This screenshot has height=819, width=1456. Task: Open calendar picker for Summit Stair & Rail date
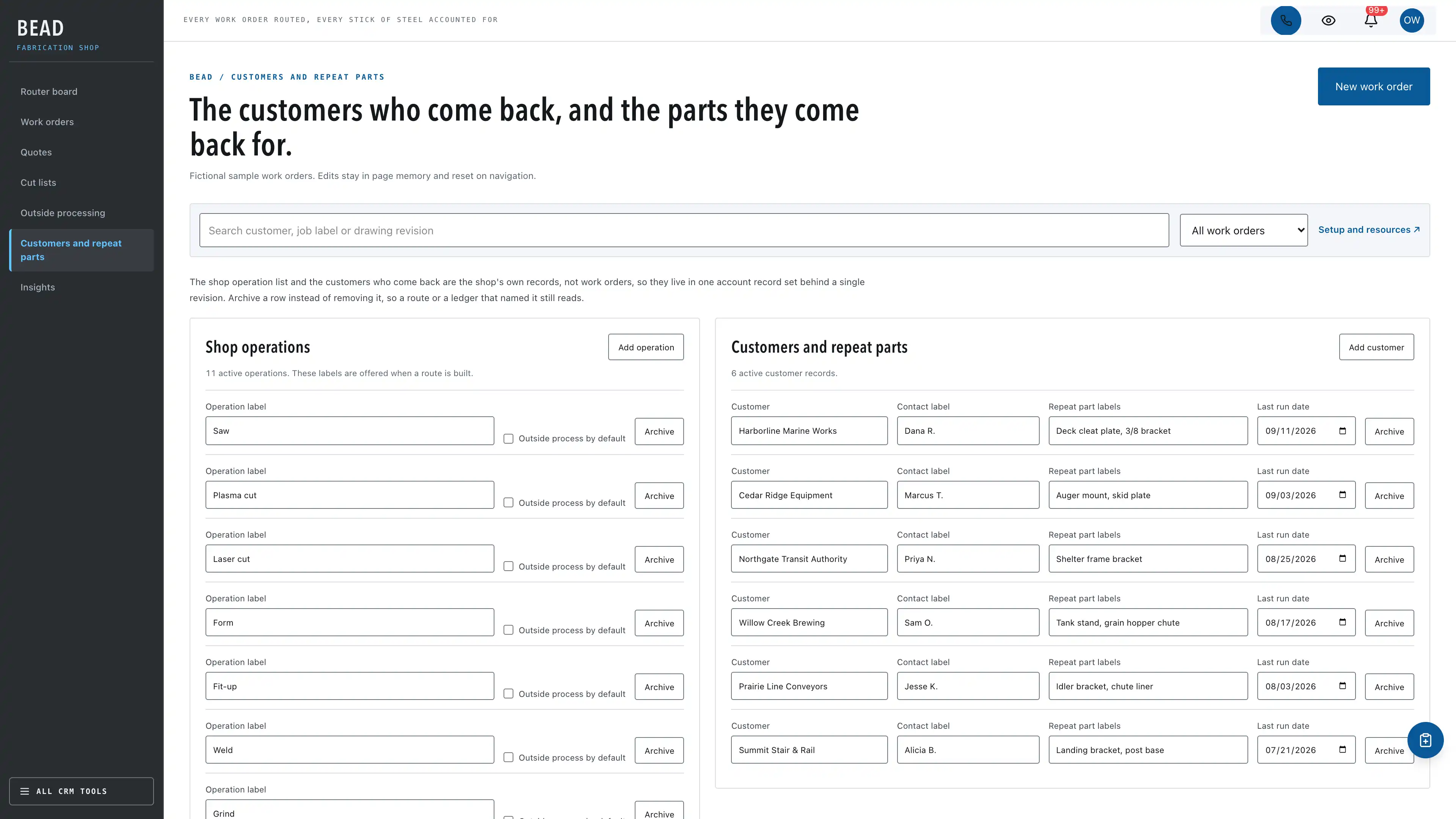pos(1342,750)
